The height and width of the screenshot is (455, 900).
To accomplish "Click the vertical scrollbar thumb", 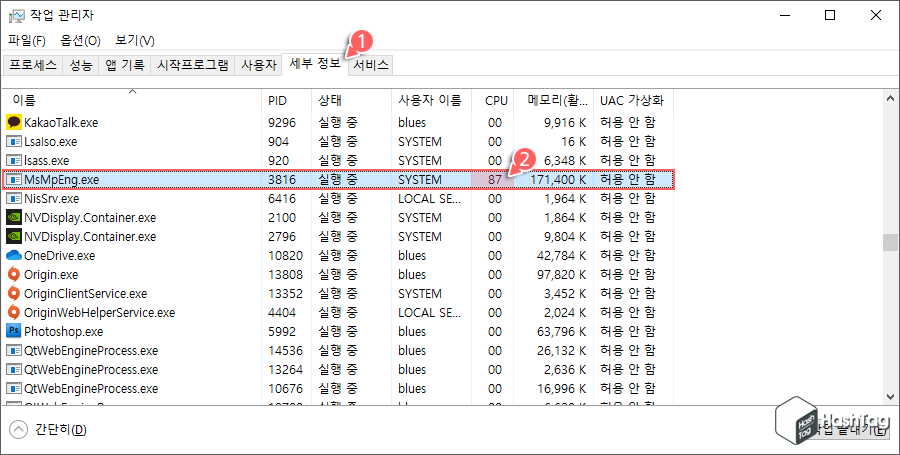I will pyautogui.click(x=890, y=242).
